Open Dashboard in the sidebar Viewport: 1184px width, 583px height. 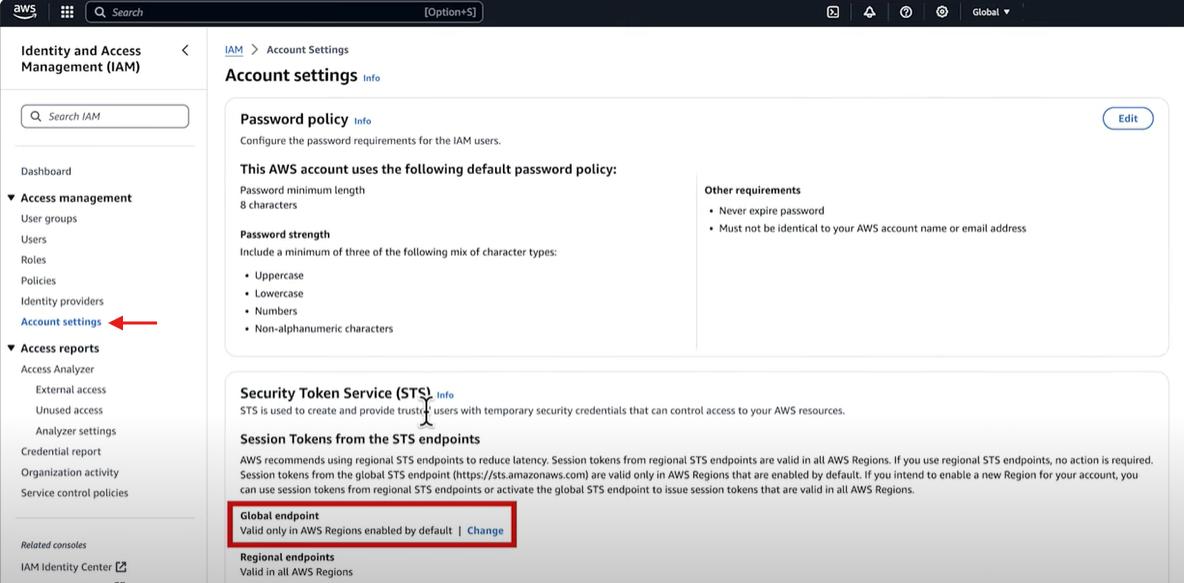46,171
